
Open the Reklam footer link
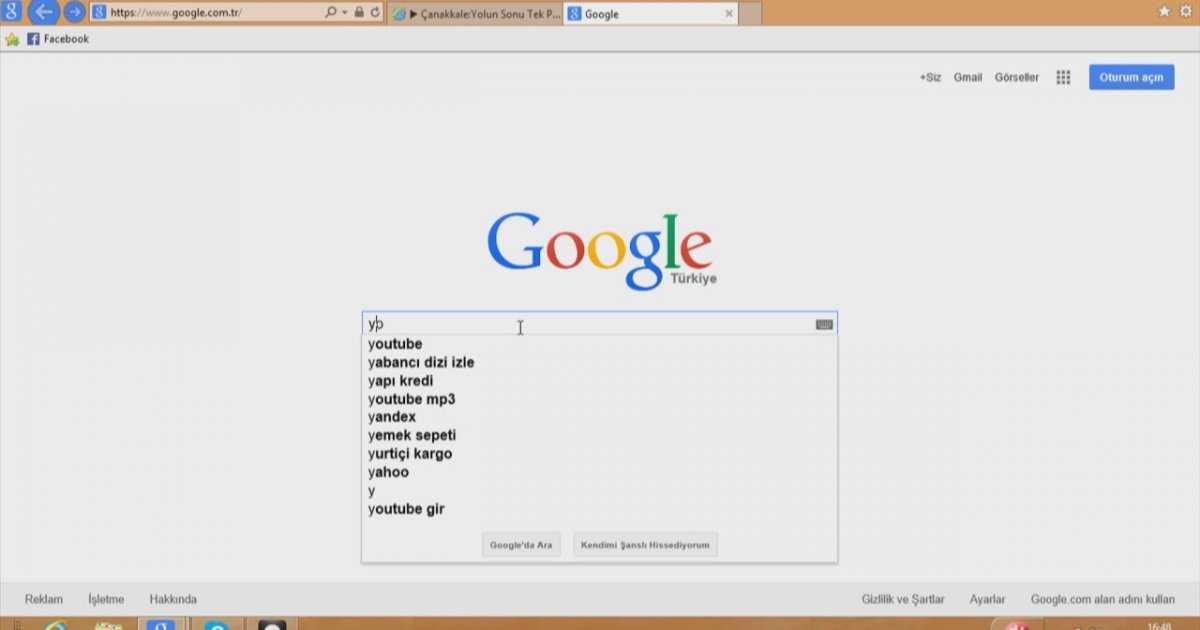[44, 599]
